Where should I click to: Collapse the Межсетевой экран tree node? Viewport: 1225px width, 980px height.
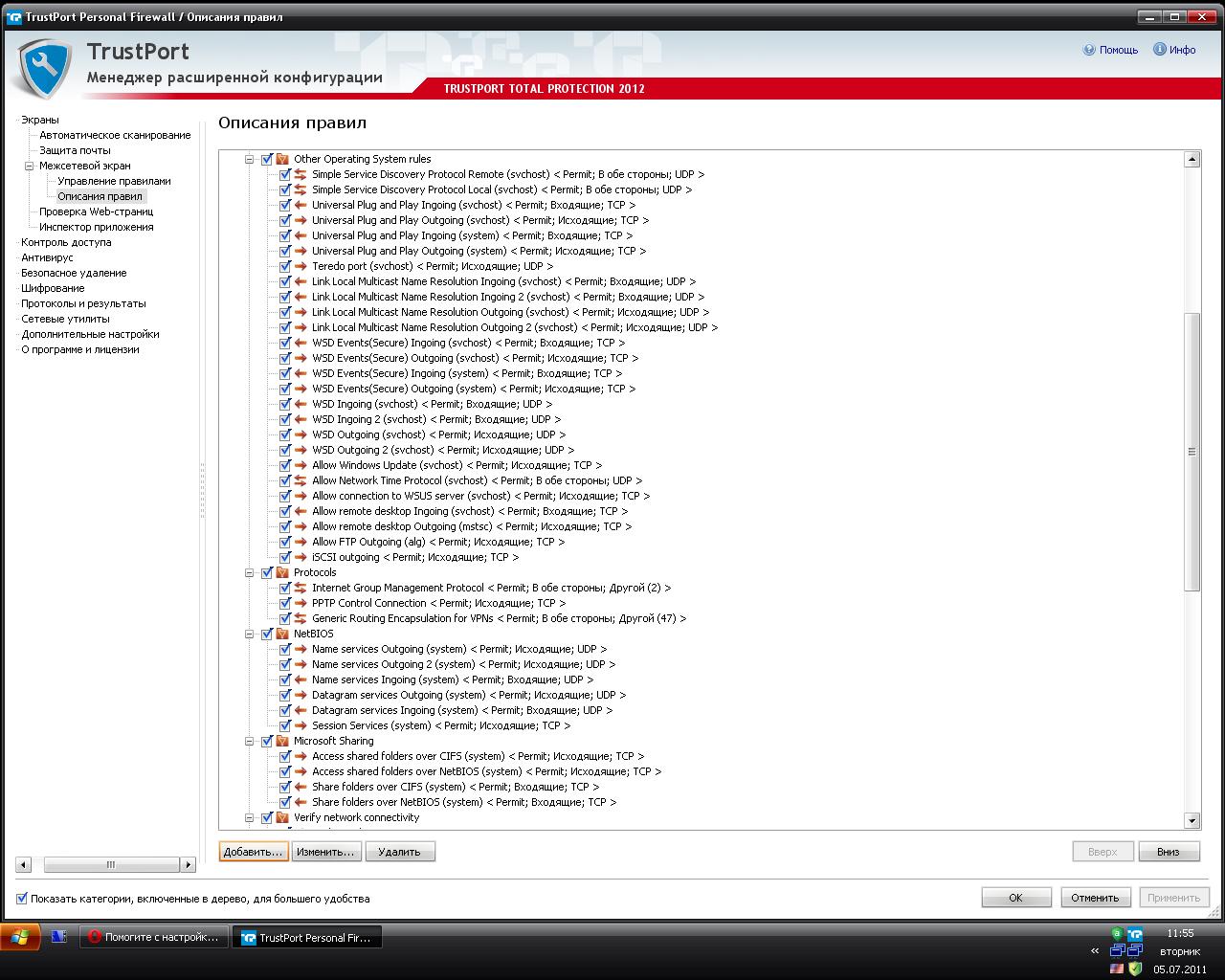coord(29,166)
